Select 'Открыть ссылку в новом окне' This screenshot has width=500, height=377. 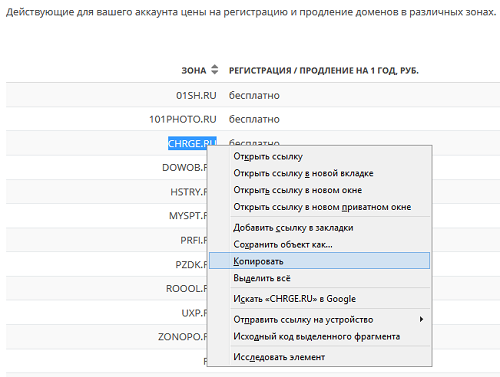pos(319,190)
